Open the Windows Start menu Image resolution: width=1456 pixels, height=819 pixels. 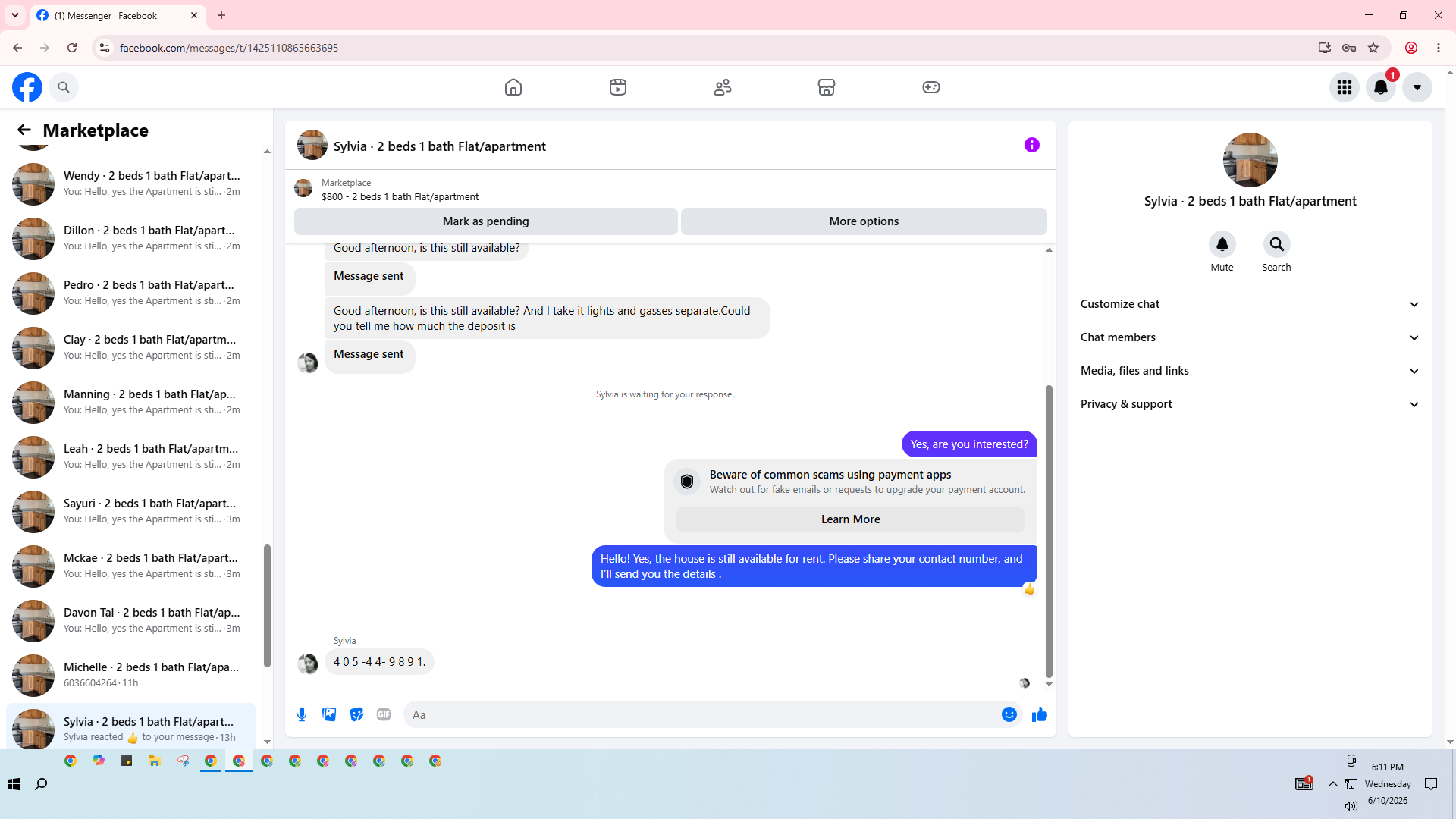point(14,784)
